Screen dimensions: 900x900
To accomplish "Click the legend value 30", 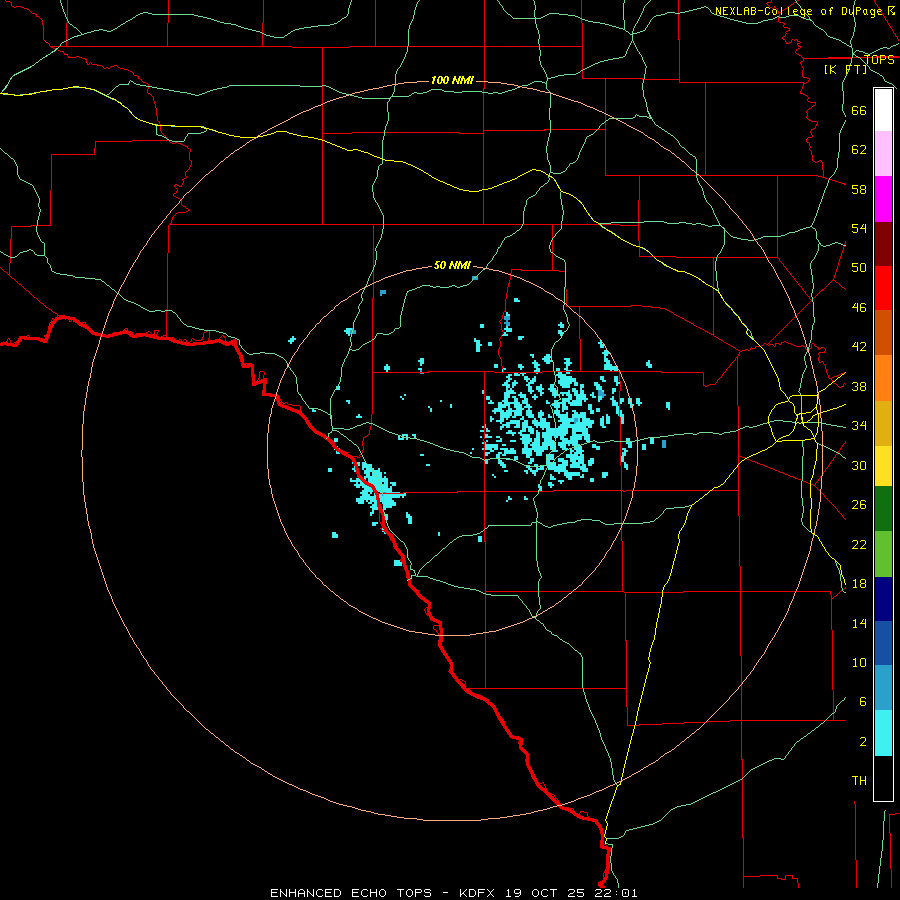I will pos(859,465).
